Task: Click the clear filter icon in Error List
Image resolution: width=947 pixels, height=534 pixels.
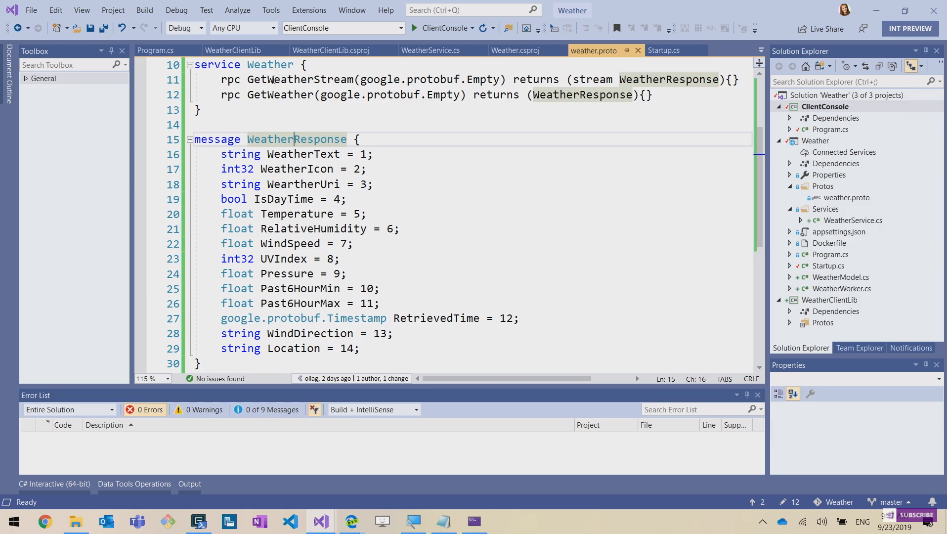Action: point(314,410)
